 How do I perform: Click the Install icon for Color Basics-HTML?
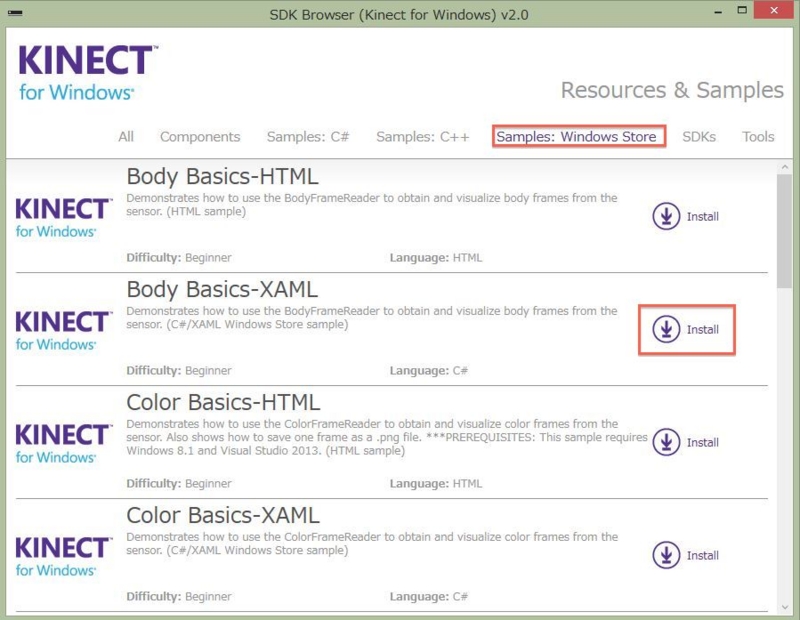[x=667, y=442]
